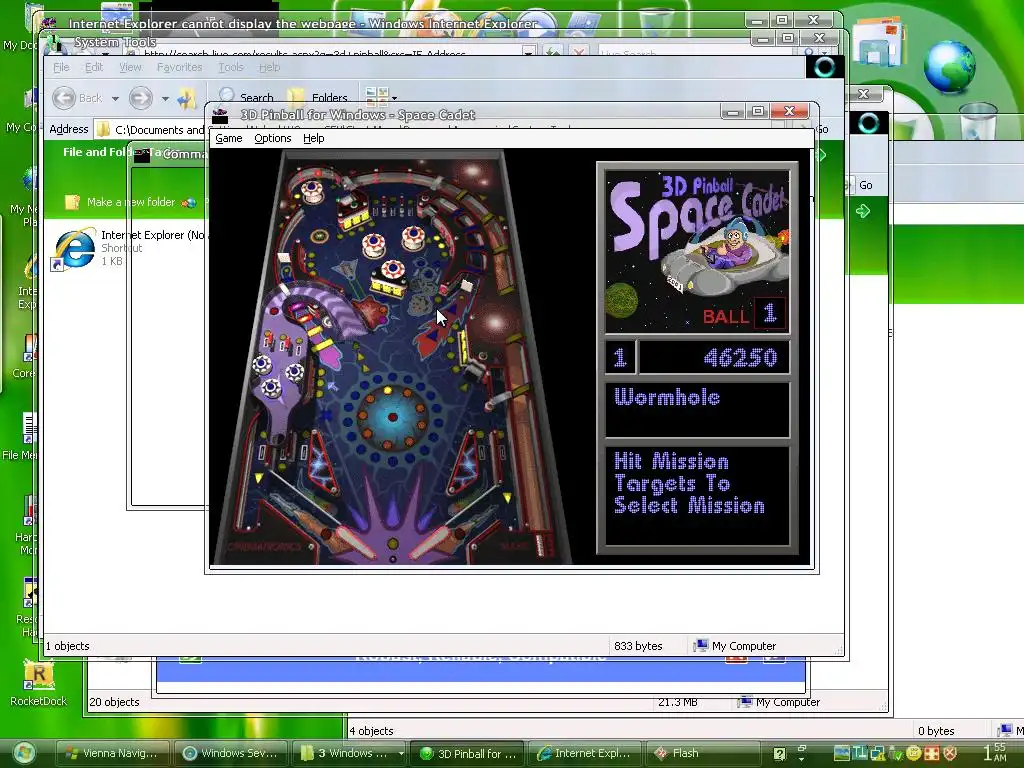The image size is (1024, 768).
Task: Click the green Go arrow icon
Action: 863,211
